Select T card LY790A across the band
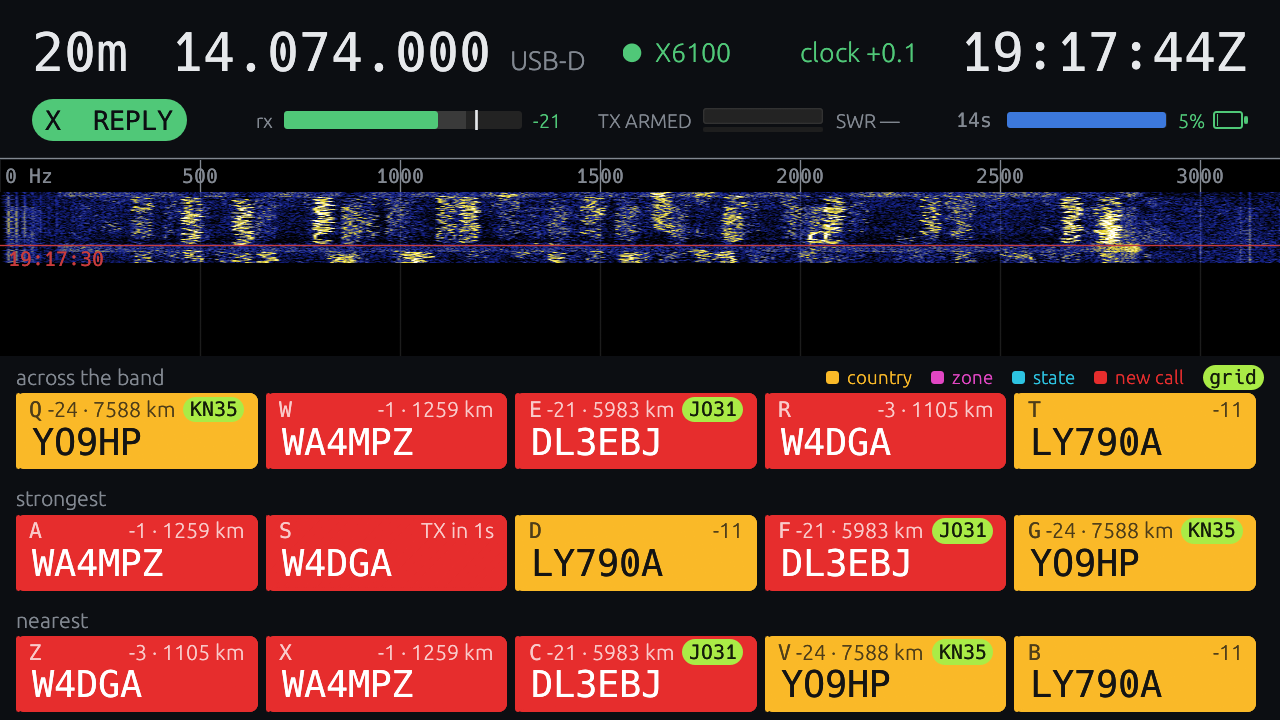Screen dimensions: 1280x720 1135,431
